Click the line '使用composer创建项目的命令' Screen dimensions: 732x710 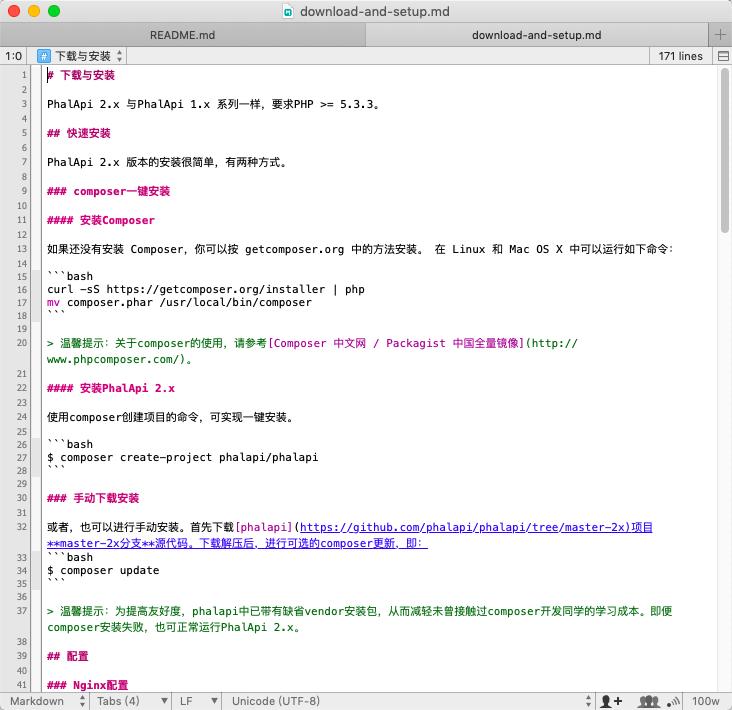click(170, 417)
